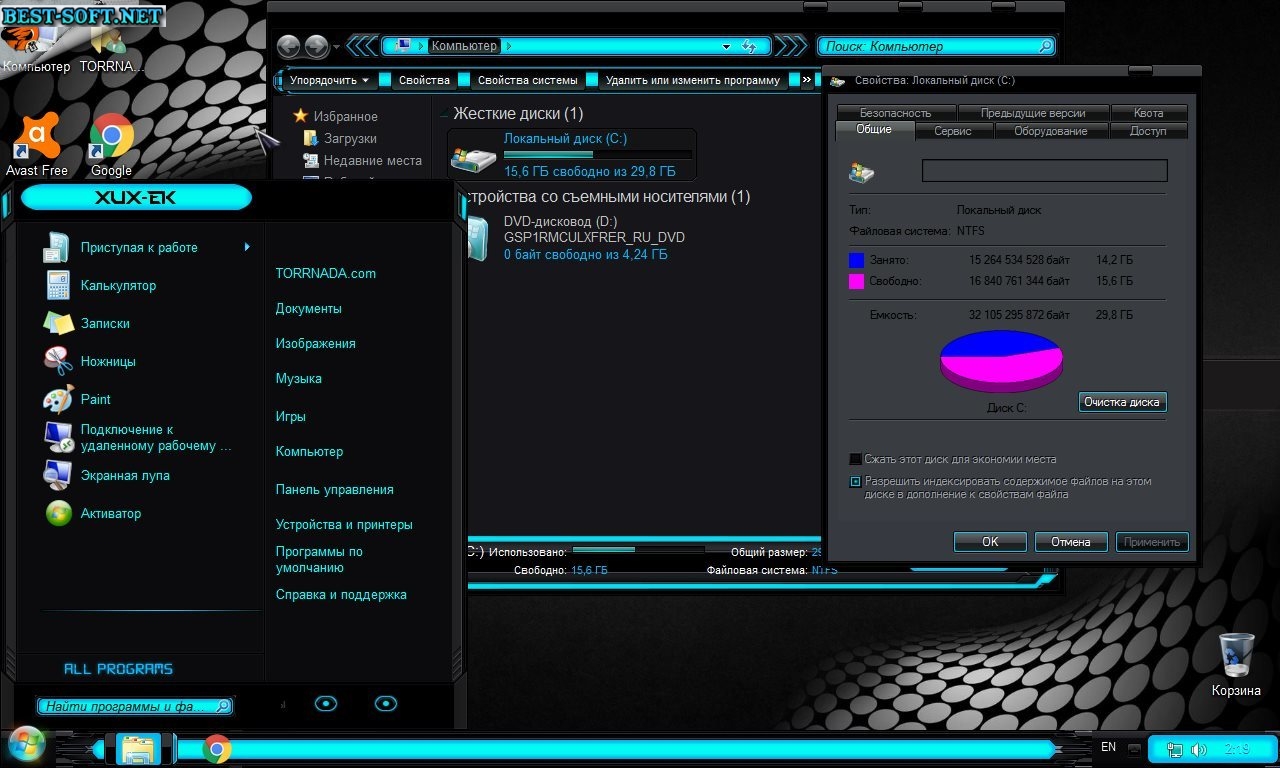Expand the Упорядочить dropdown menu

[x=329, y=80]
